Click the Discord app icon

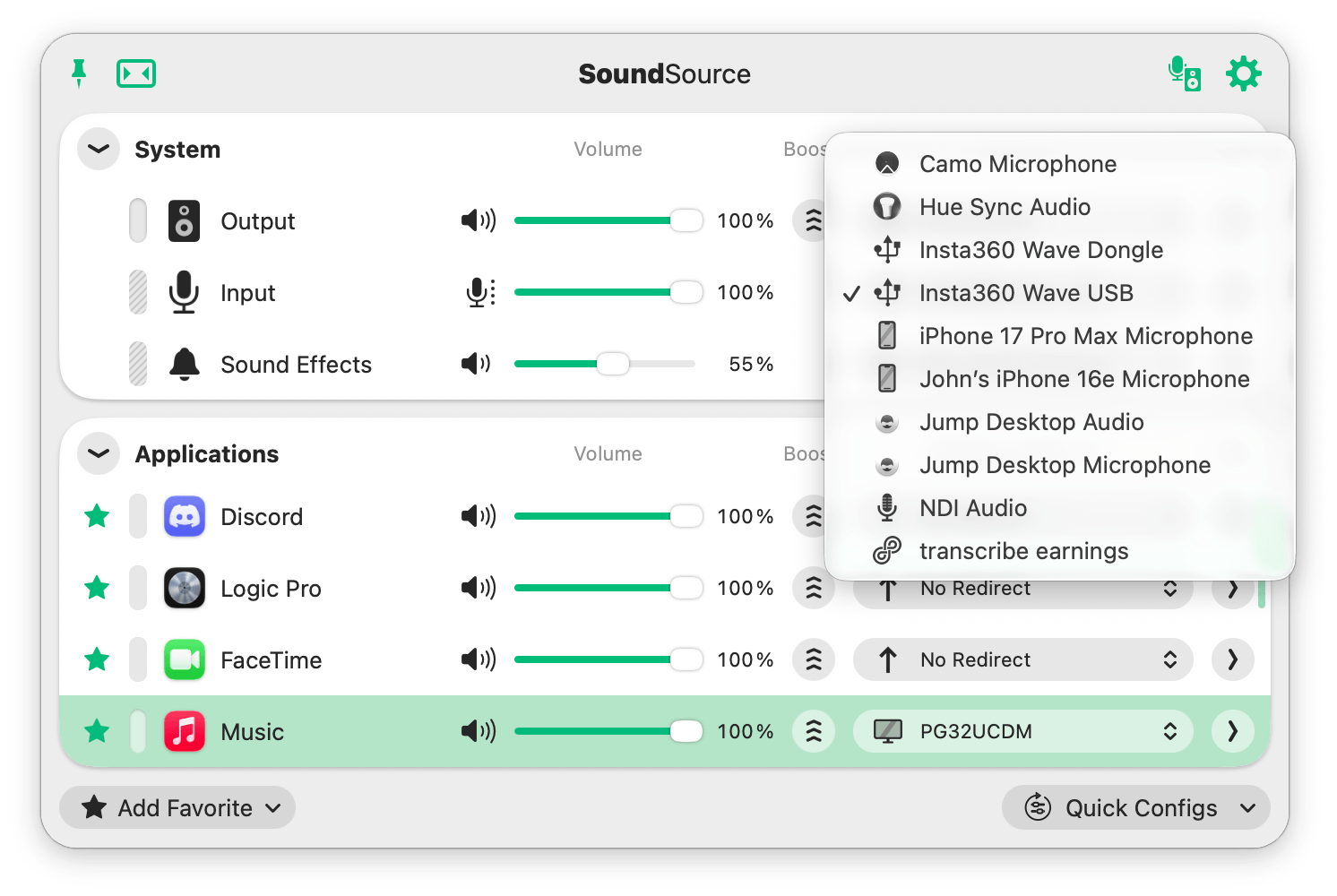[185, 516]
